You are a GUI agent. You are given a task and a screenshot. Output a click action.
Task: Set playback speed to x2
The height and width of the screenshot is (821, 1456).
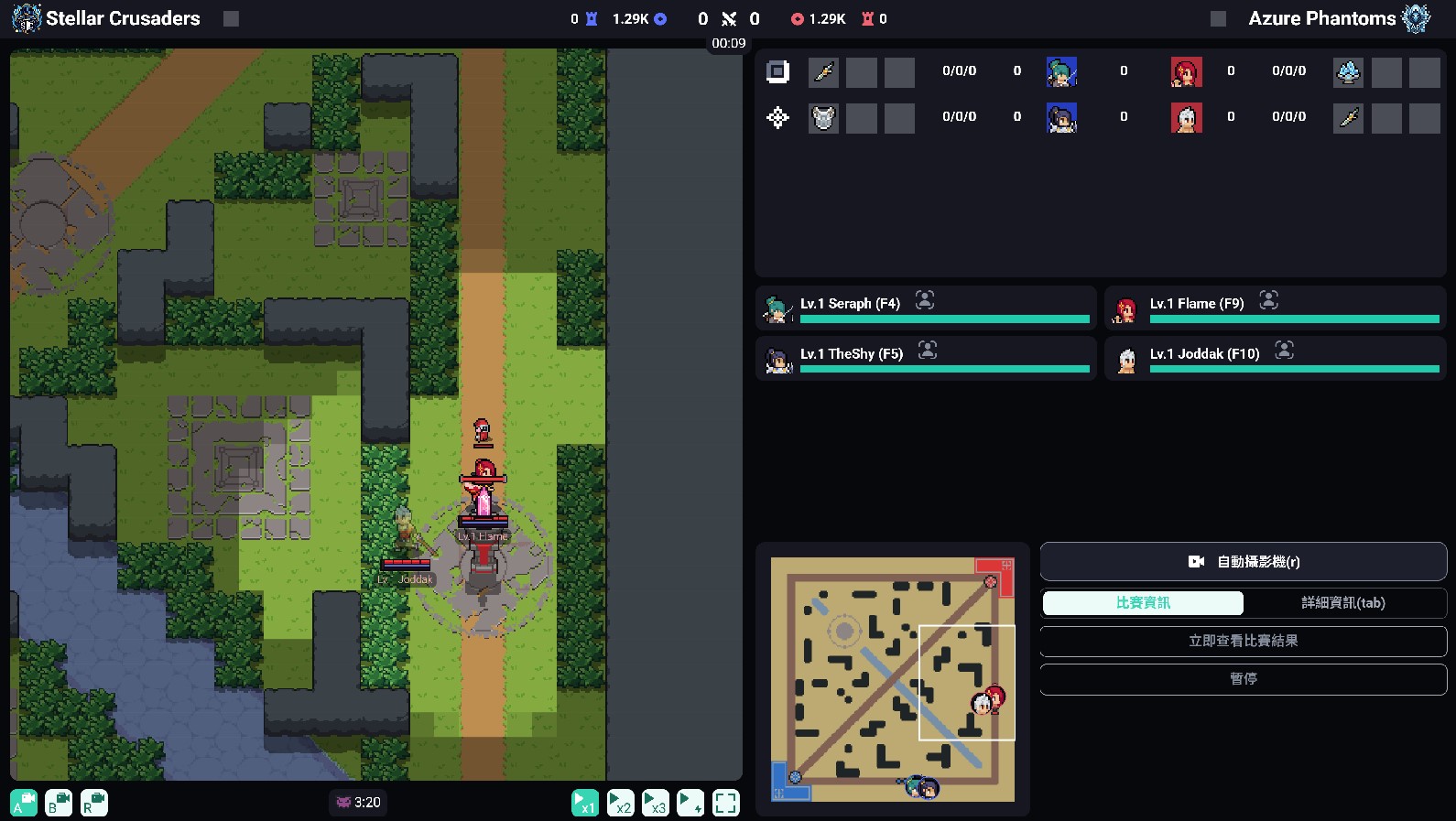pos(620,803)
